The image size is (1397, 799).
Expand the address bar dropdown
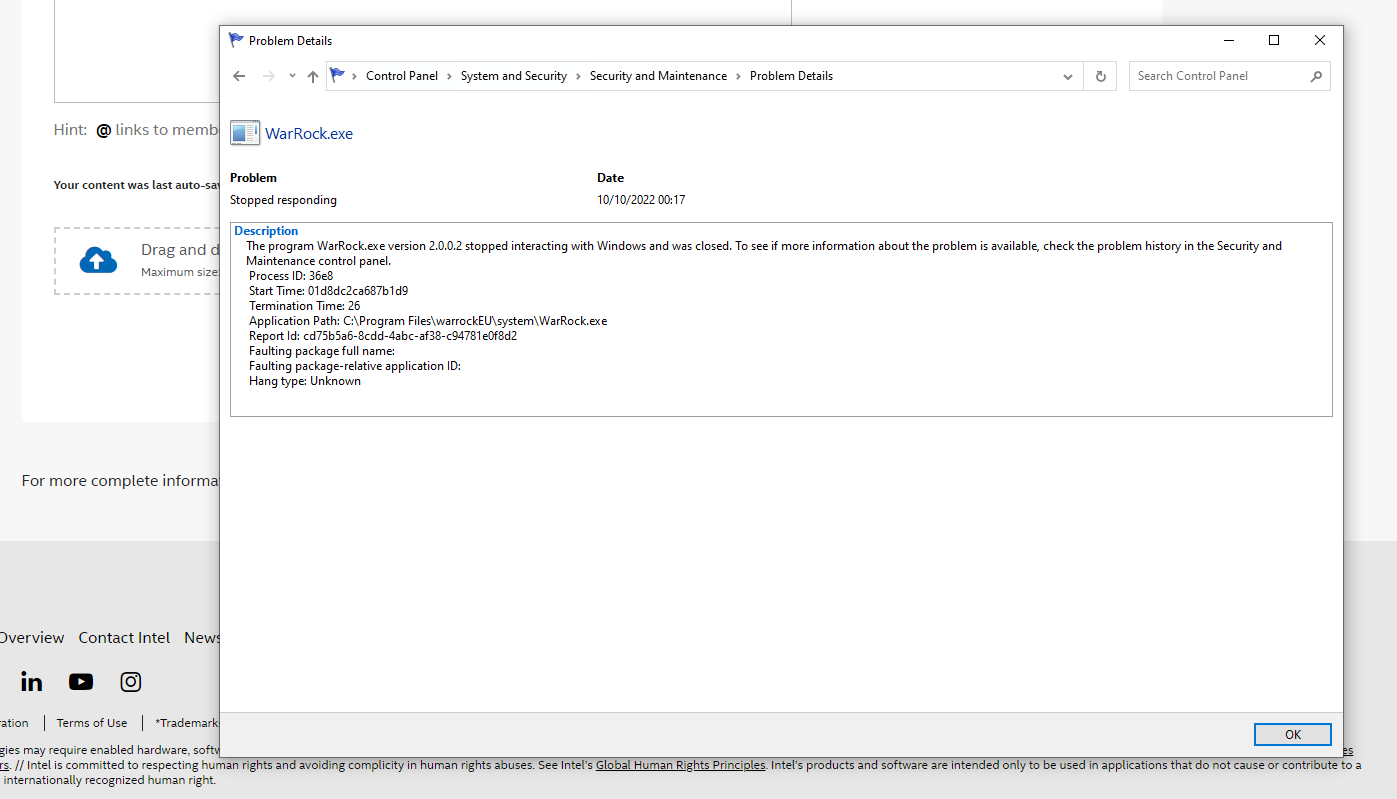[1067, 76]
